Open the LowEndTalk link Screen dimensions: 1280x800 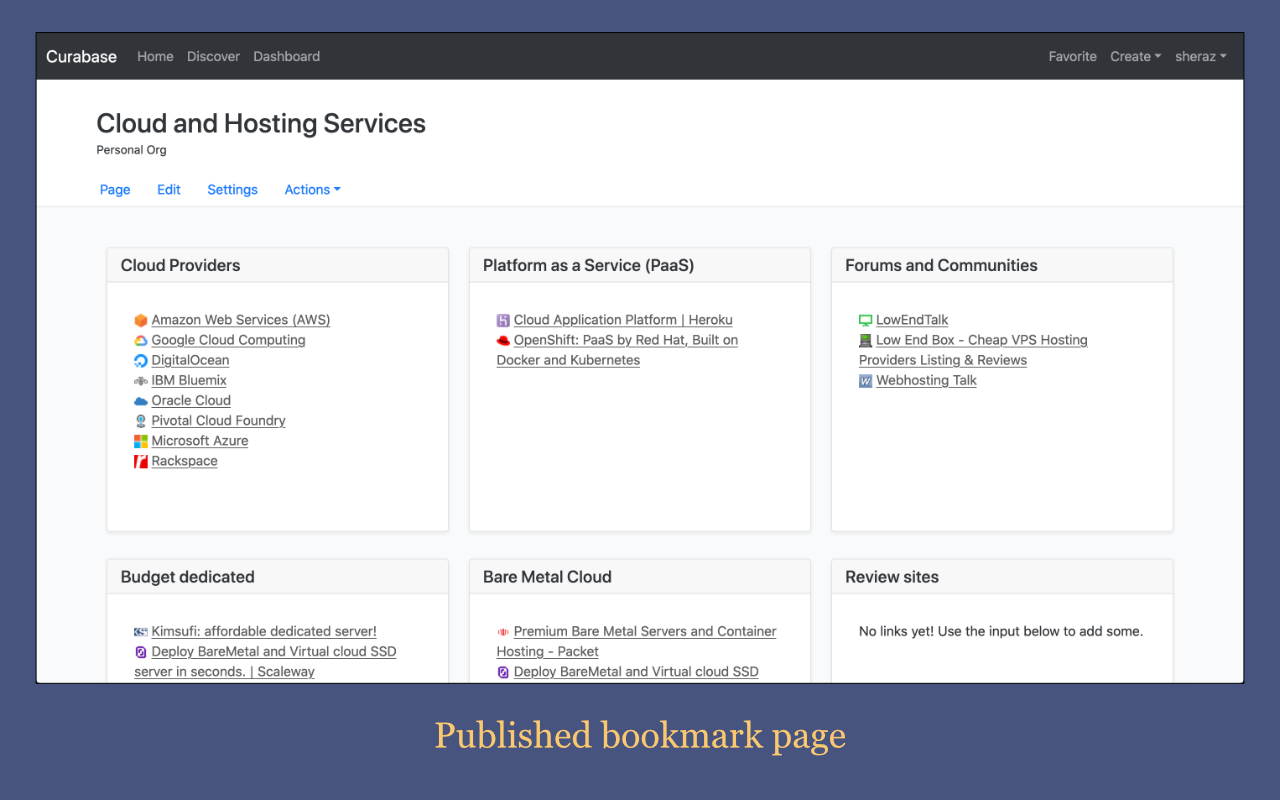click(912, 320)
